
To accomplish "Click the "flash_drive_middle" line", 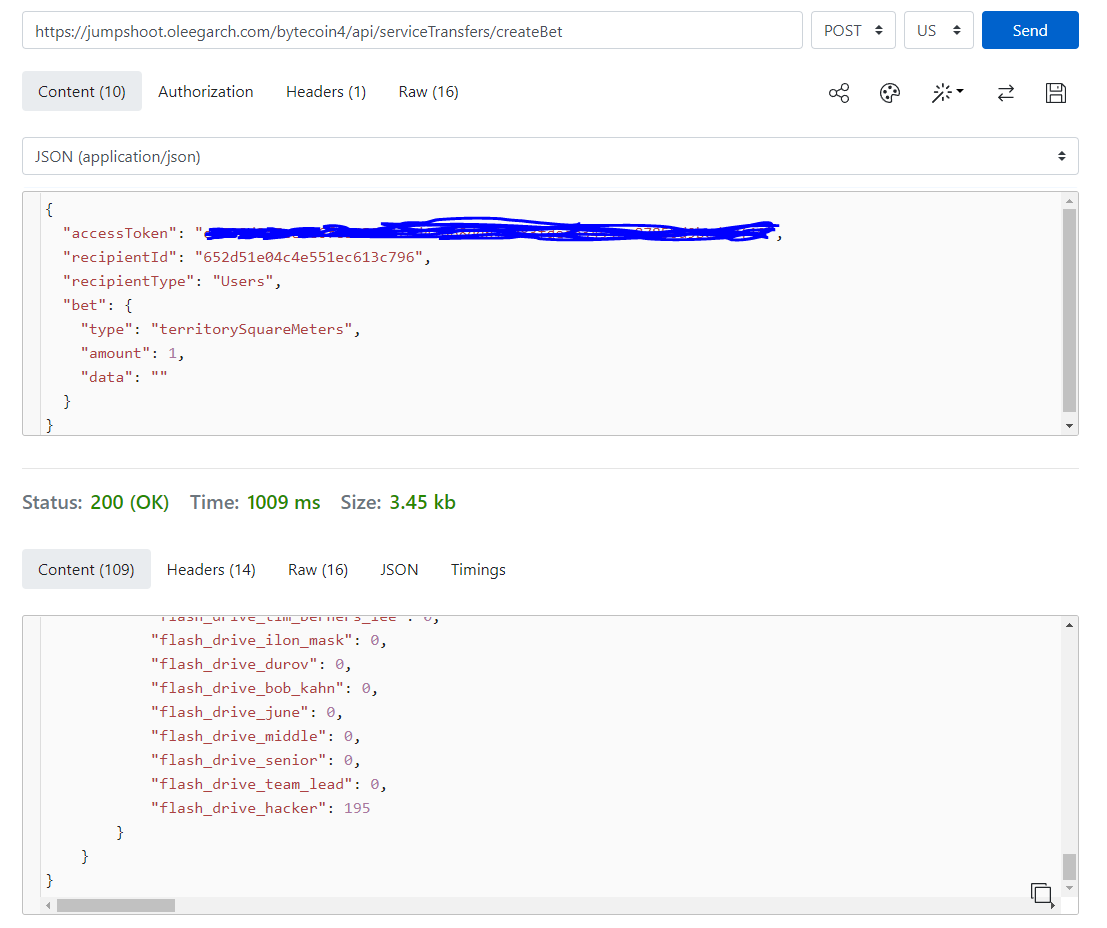I will click(x=255, y=736).
